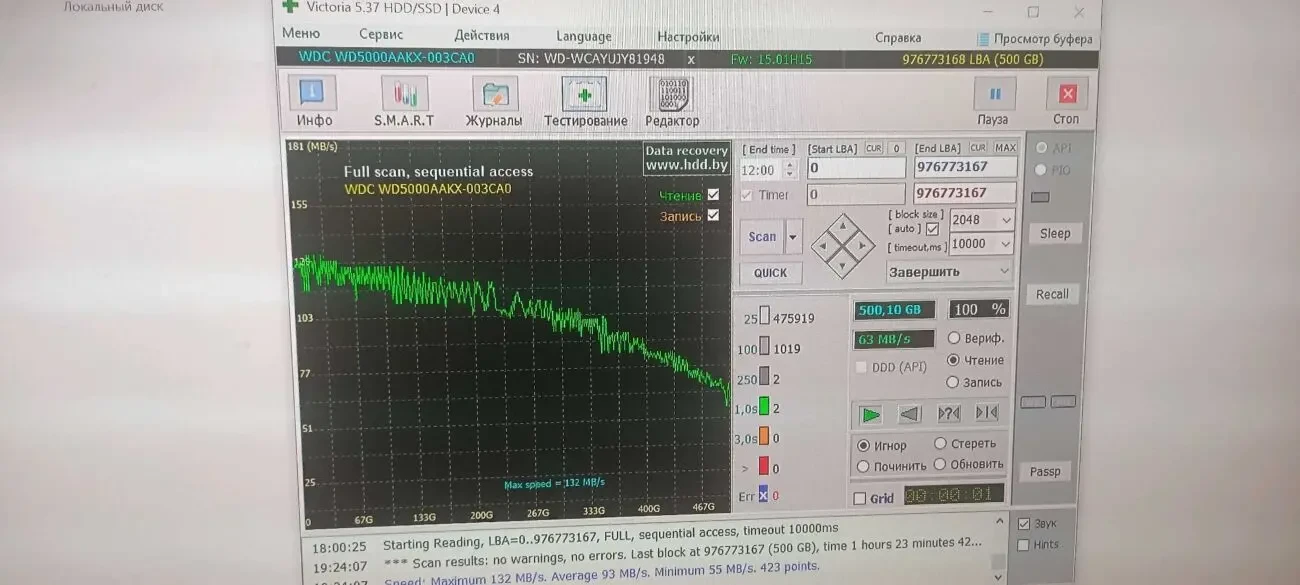This screenshot has width=1300, height=585.
Task: Open the S.M.A.R.T attributes icon
Action: tap(404, 95)
